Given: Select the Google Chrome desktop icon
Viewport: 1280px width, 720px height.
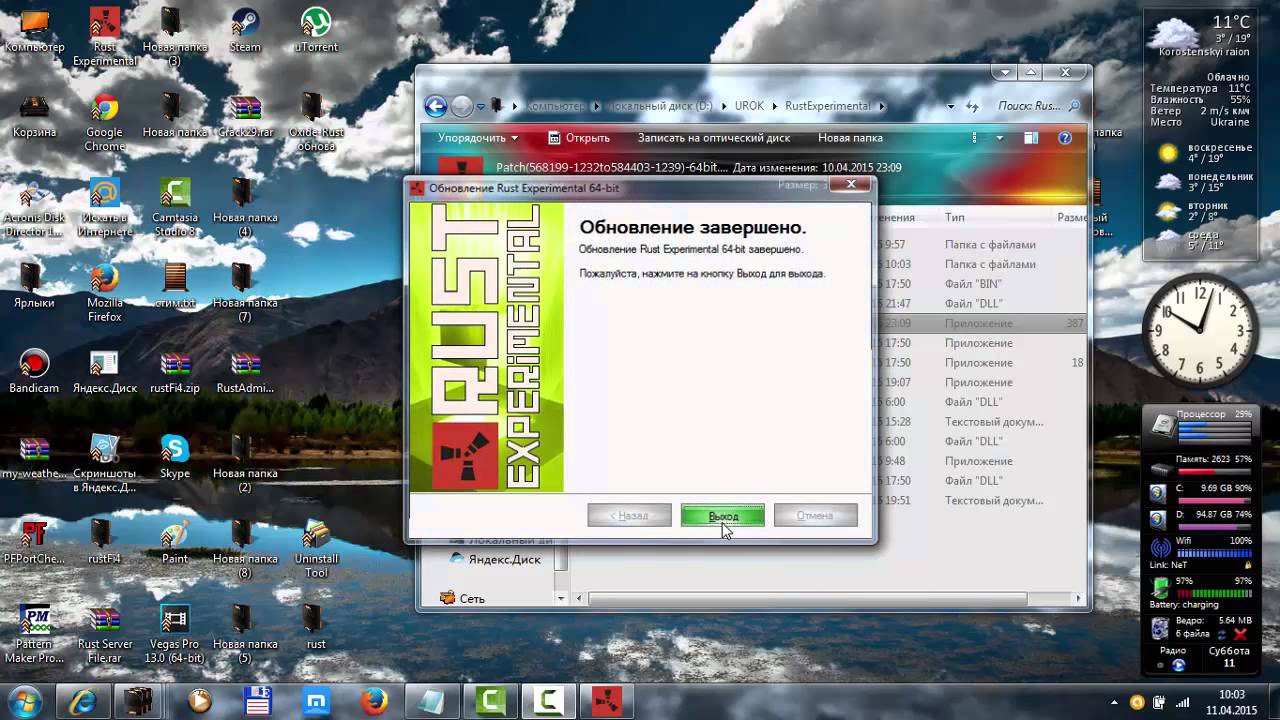Looking at the screenshot, I should click(x=104, y=123).
